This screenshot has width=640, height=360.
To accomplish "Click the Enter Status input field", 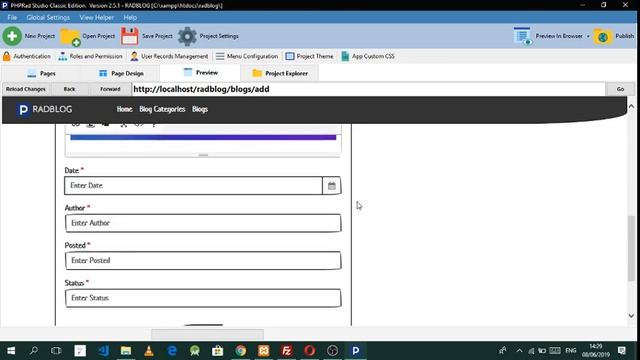I will click(x=203, y=298).
